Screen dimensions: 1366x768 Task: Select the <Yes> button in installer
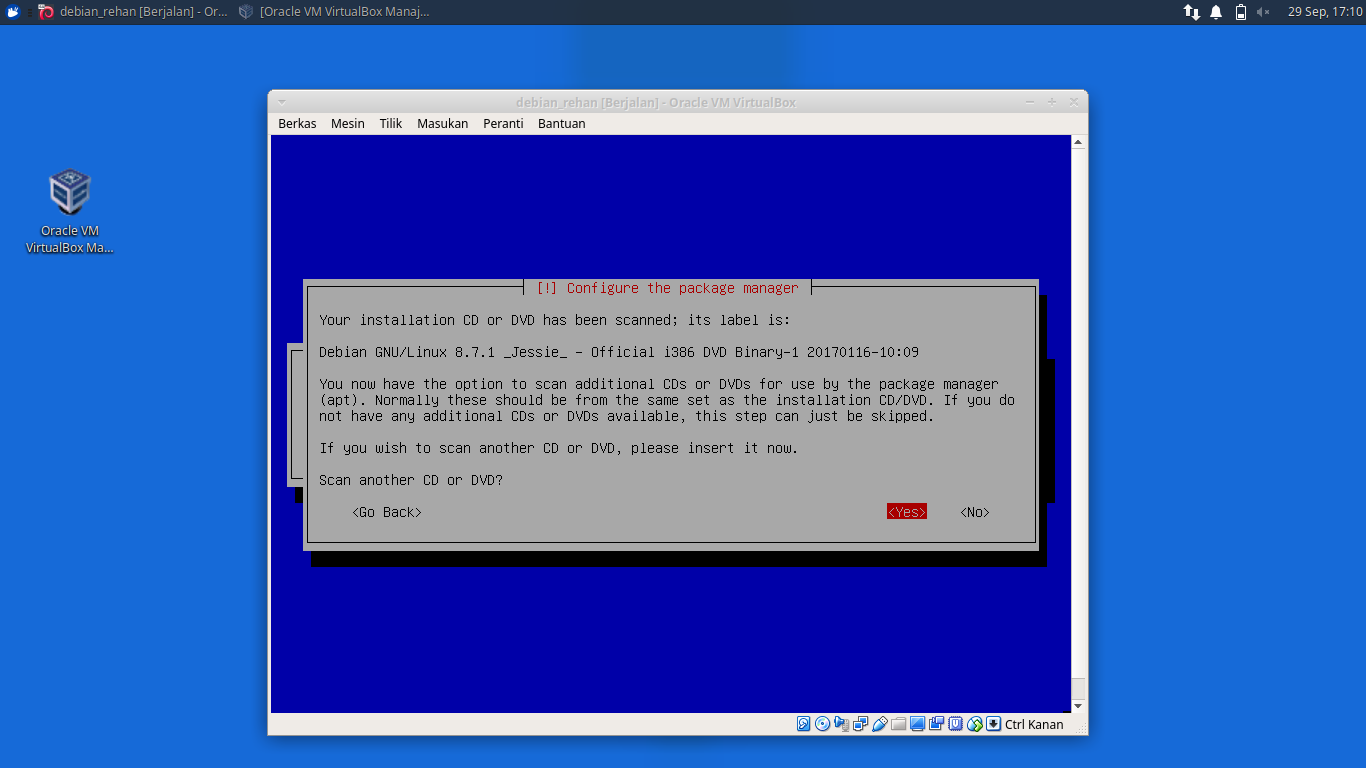907,512
